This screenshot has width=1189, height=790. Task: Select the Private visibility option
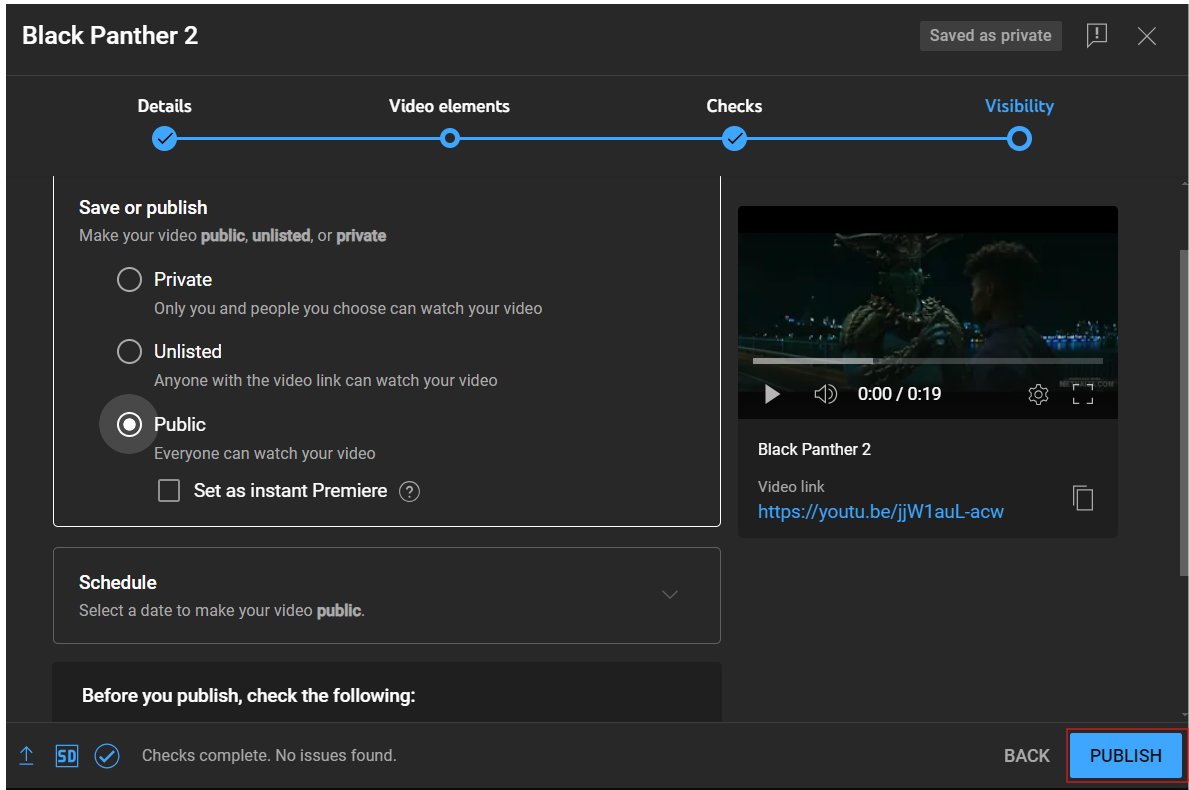(x=129, y=280)
